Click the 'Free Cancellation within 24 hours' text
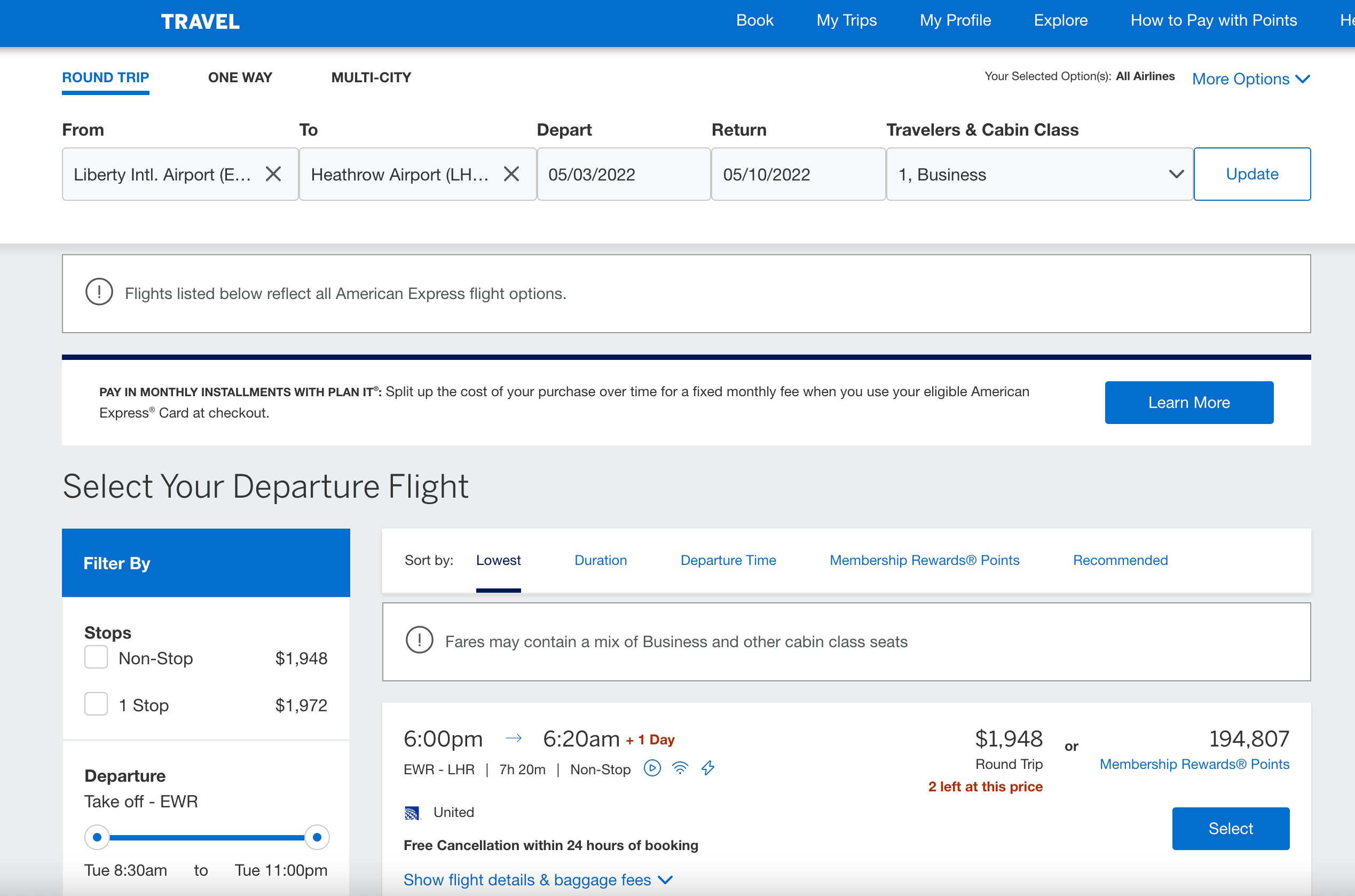The width and height of the screenshot is (1355, 896). coord(550,845)
